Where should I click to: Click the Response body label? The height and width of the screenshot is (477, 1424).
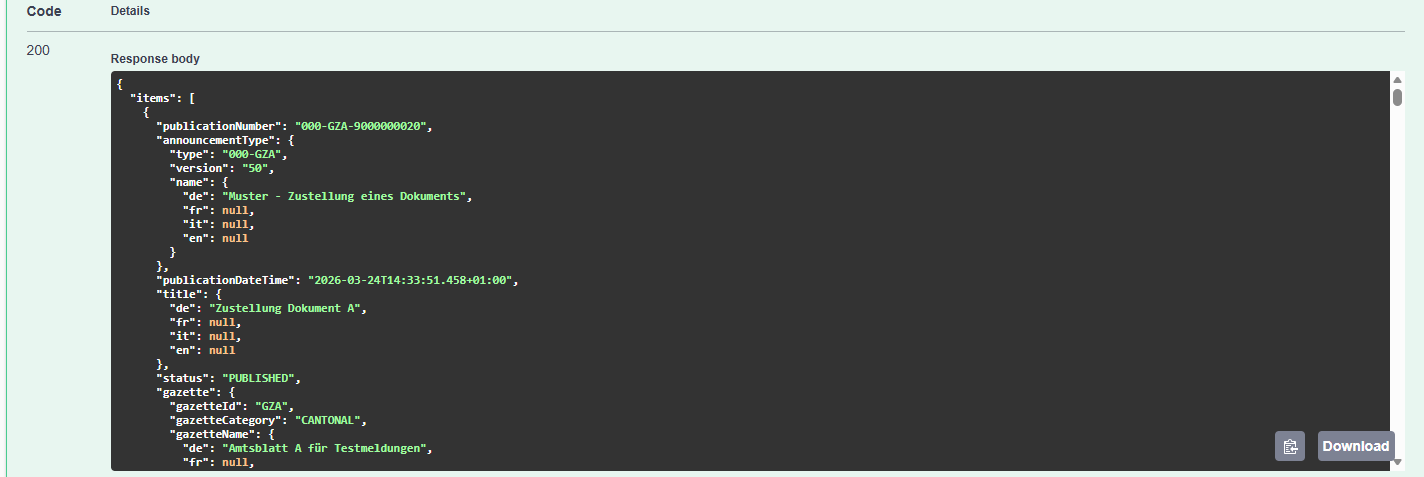tap(155, 59)
